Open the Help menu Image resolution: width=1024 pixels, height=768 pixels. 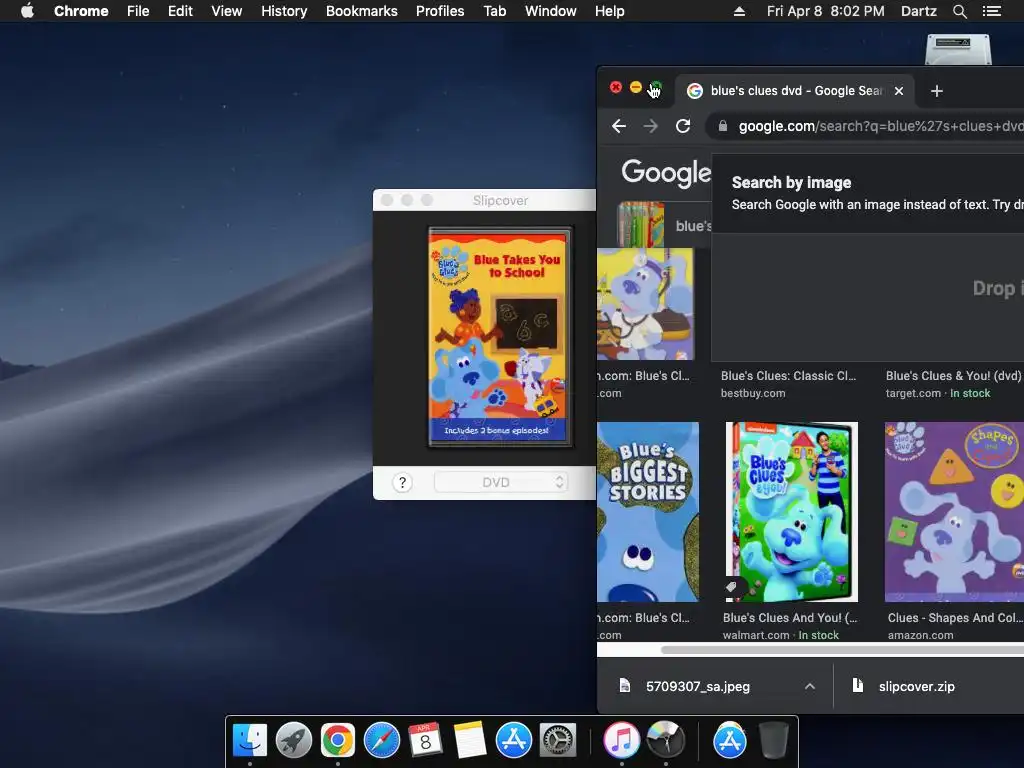click(x=609, y=11)
